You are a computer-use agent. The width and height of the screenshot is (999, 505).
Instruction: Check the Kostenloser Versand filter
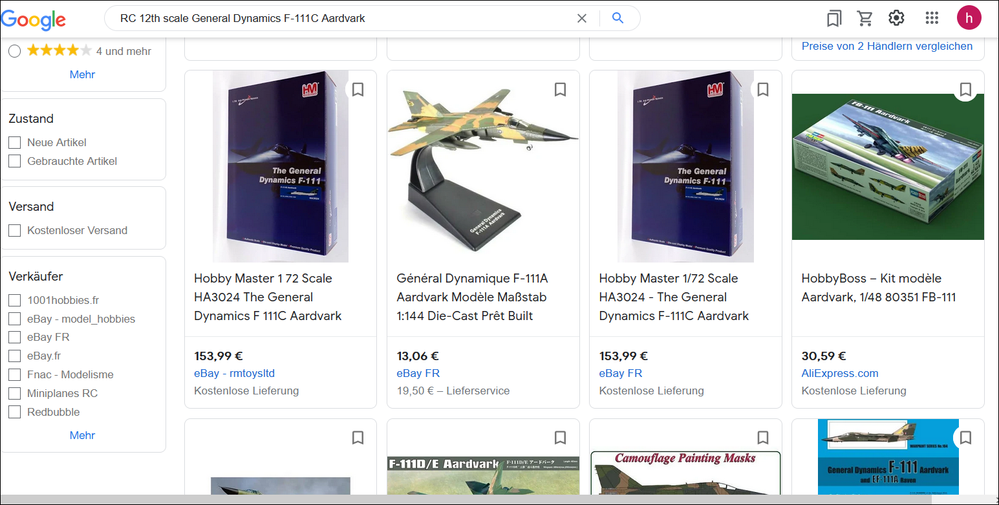click(15, 230)
